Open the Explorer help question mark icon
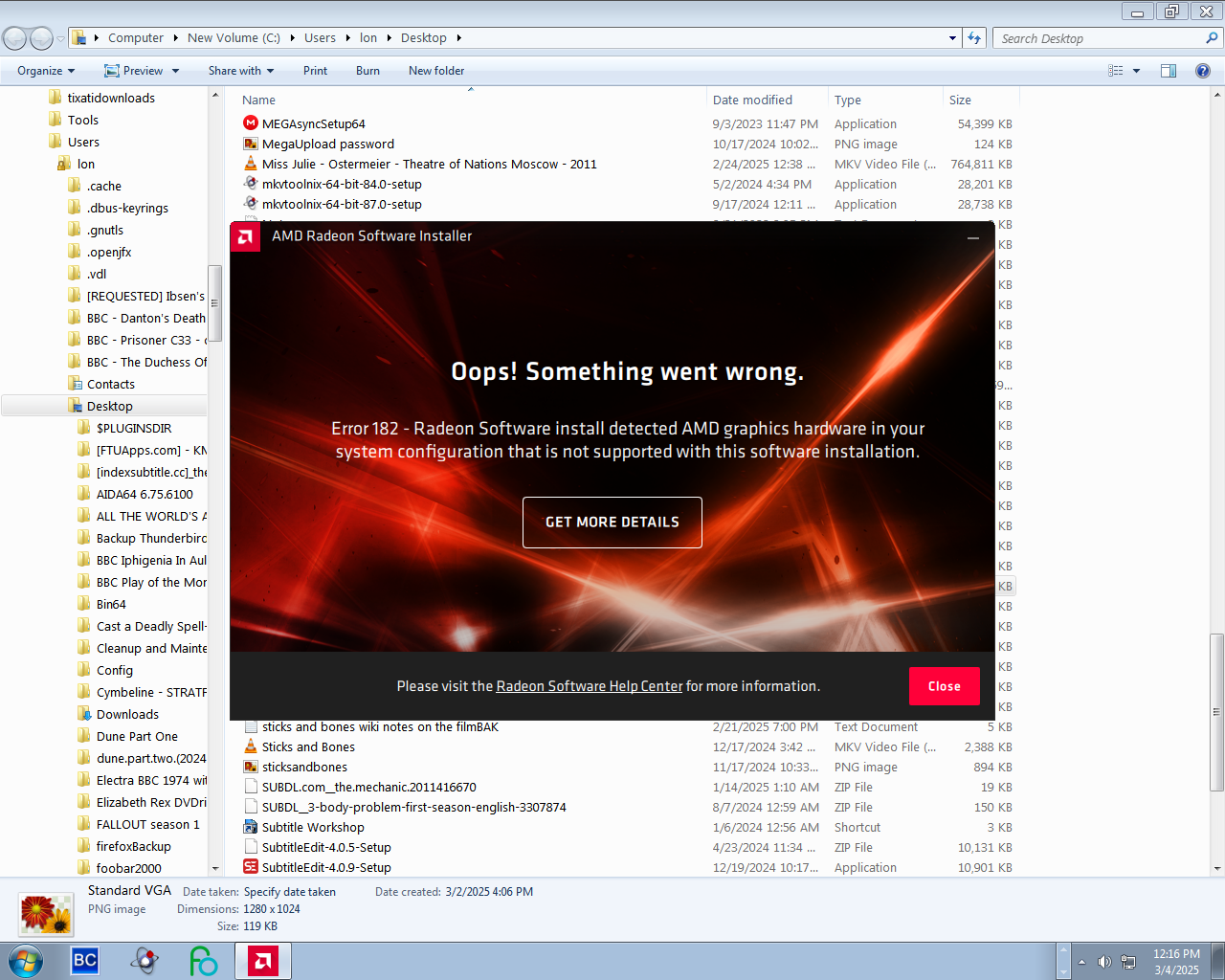Image resolution: width=1225 pixels, height=980 pixels. tap(1203, 71)
